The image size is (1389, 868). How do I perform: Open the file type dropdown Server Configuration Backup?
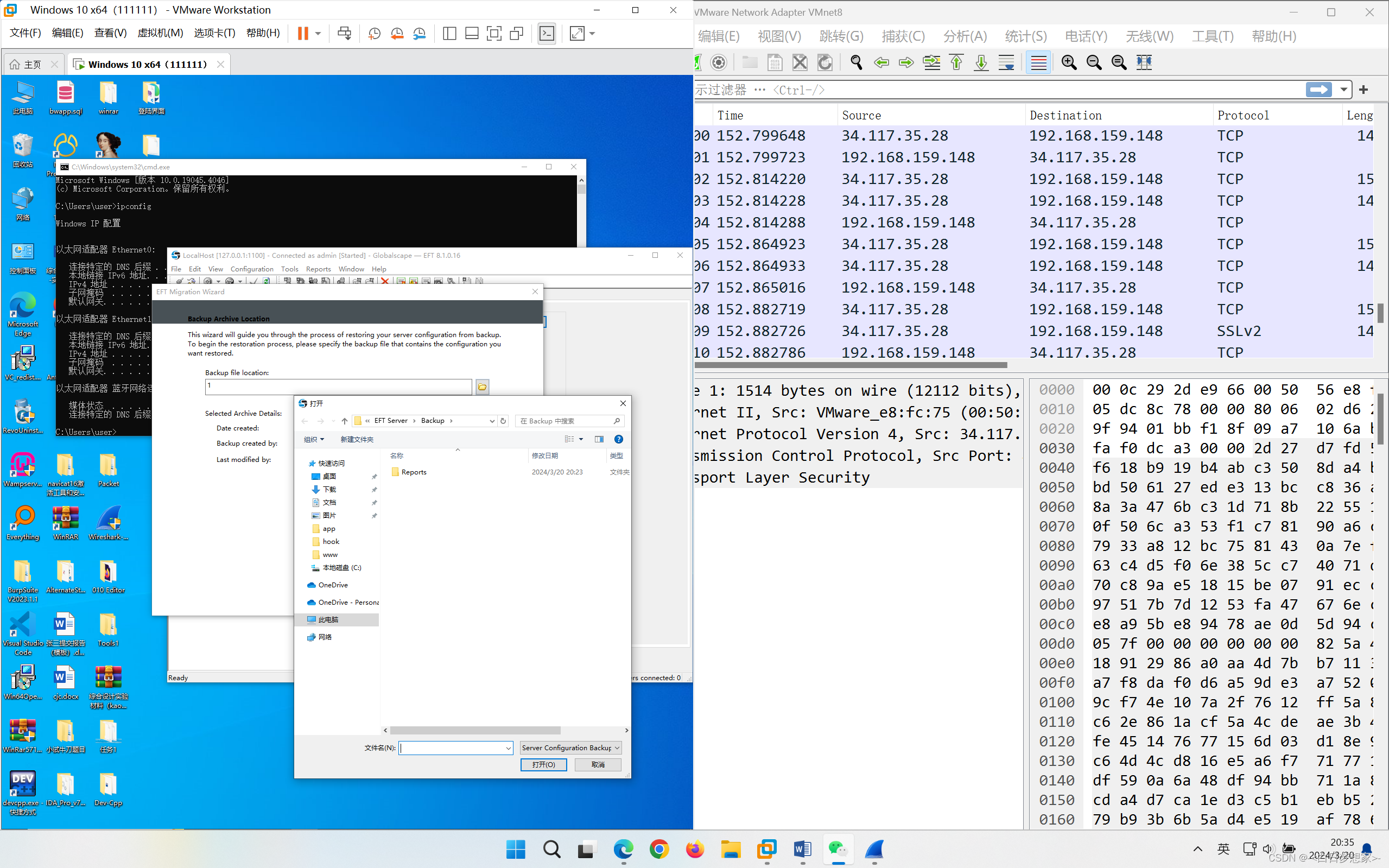pos(570,747)
